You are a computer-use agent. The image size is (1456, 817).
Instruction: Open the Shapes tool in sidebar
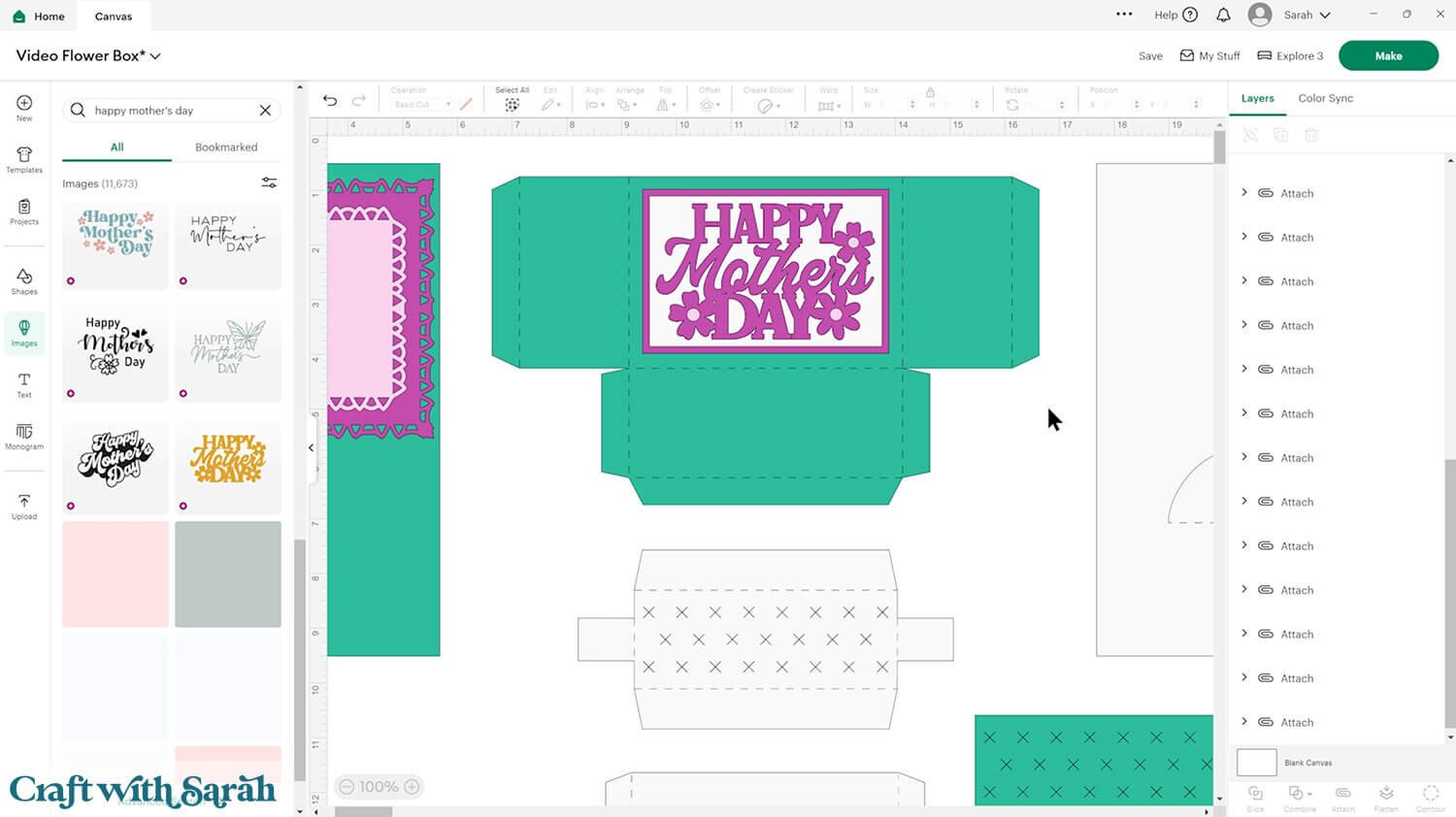24,280
